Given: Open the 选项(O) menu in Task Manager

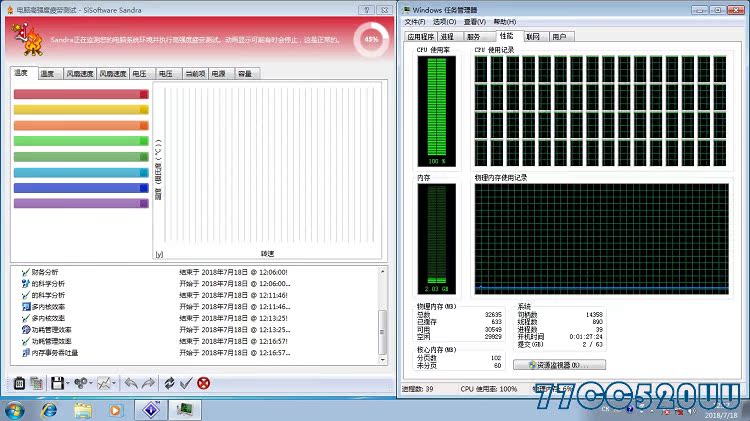Looking at the screenshot, I should [444, 22].
